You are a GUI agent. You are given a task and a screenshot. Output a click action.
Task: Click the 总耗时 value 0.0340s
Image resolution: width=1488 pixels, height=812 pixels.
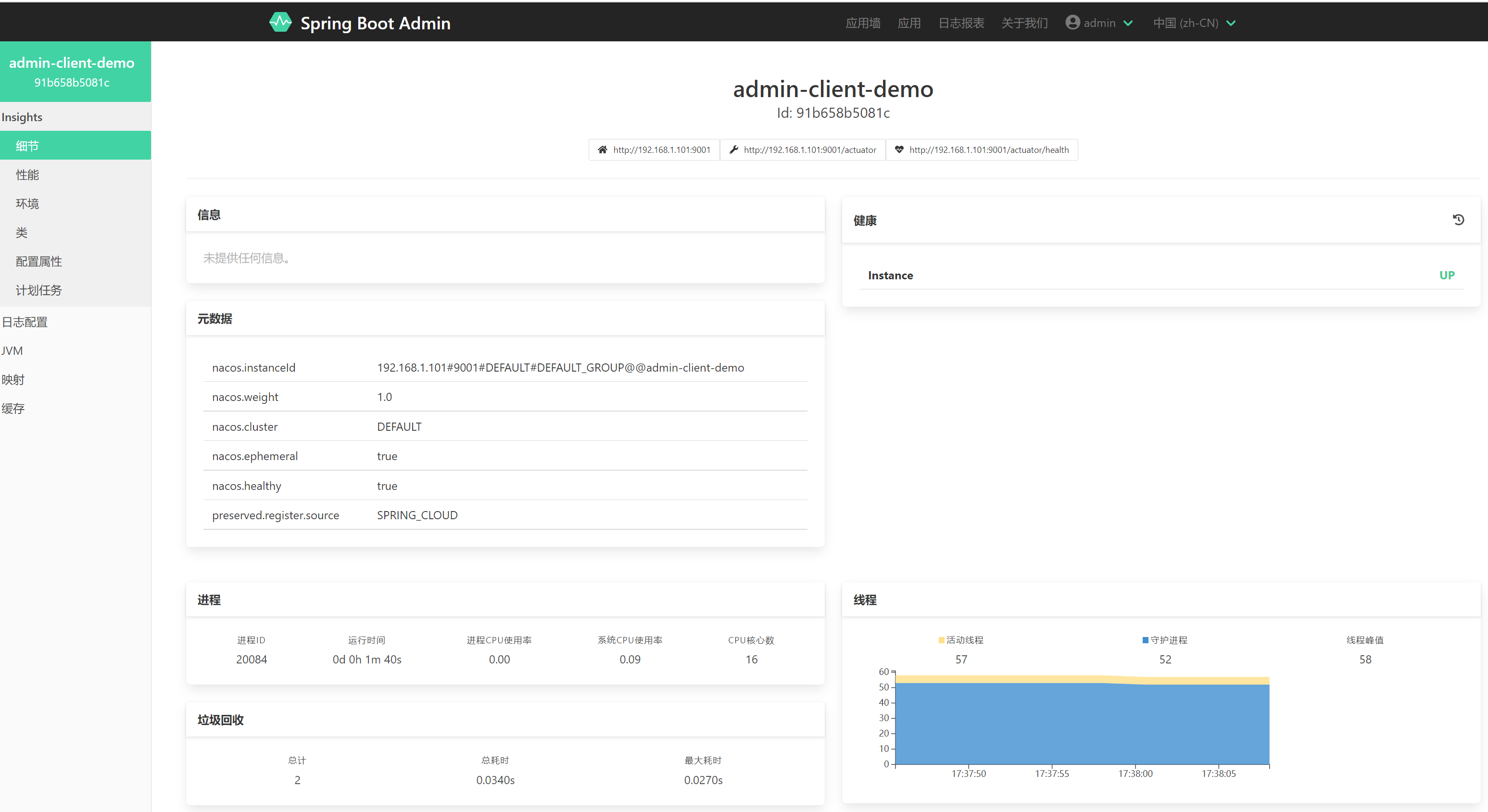pyautogui.click(x=495, y=780)
